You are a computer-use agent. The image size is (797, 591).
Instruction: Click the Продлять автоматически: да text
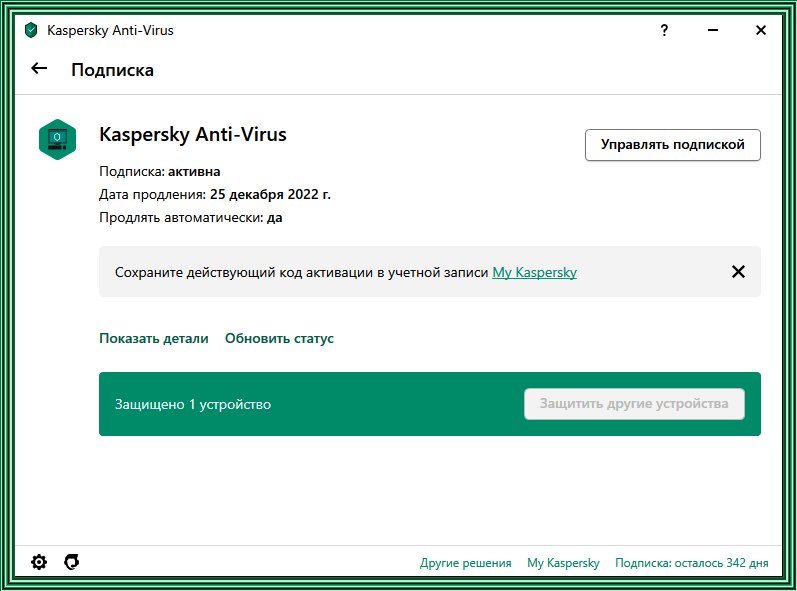[191, 218]
